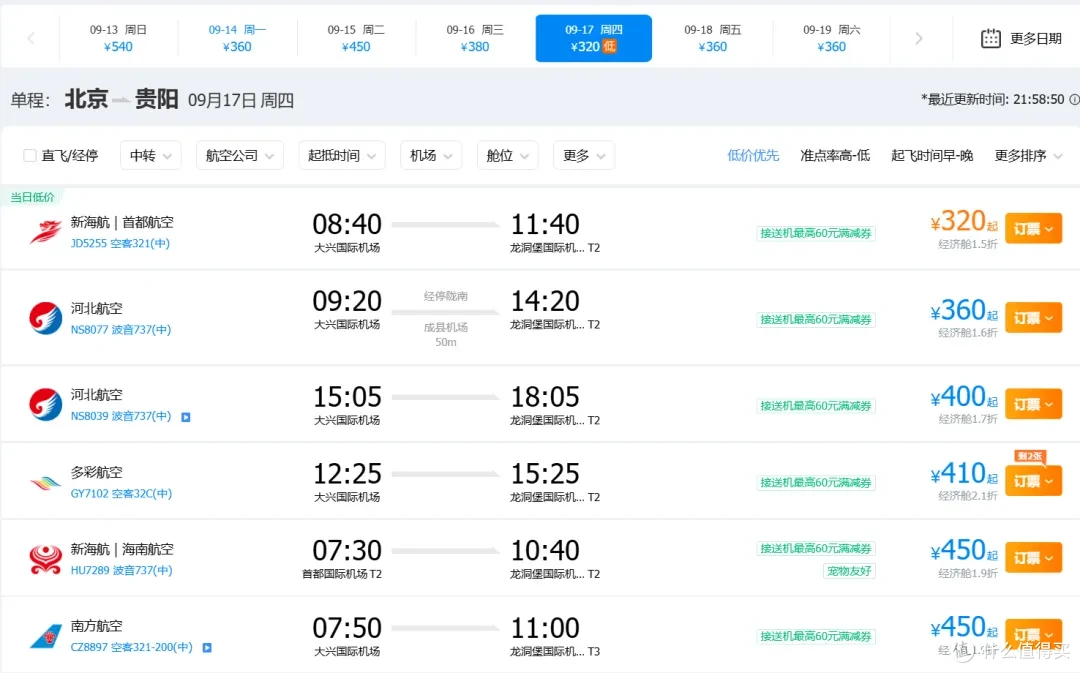
Task: Click the Capital Airlines logo on JD5255
Action: coord(45,232)
